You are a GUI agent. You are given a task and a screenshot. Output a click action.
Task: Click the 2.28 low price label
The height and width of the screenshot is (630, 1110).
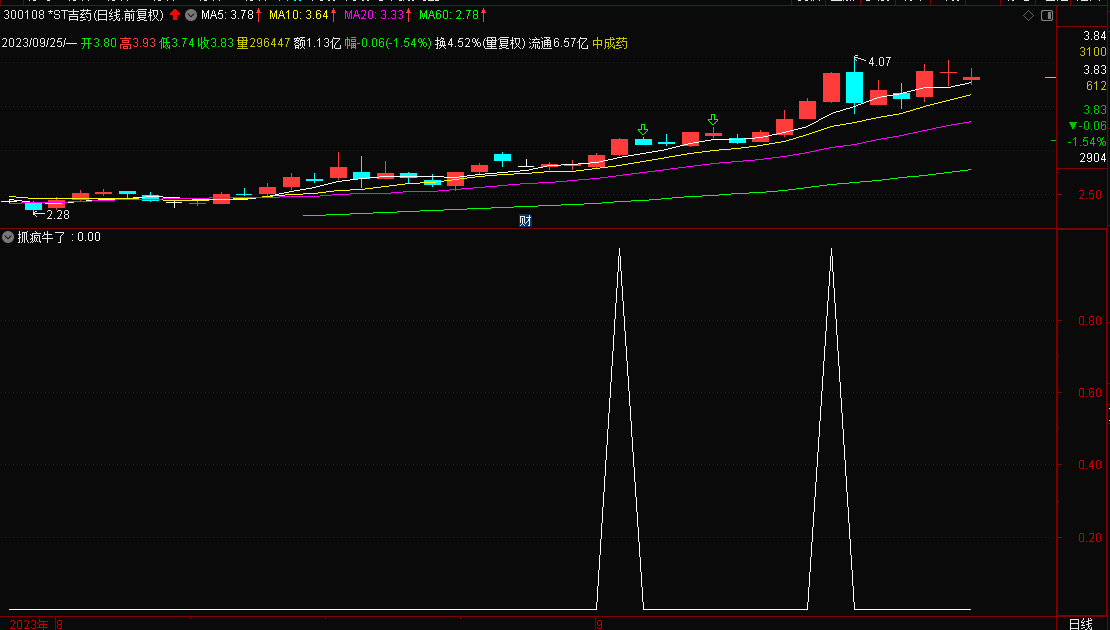pos(58,214)
